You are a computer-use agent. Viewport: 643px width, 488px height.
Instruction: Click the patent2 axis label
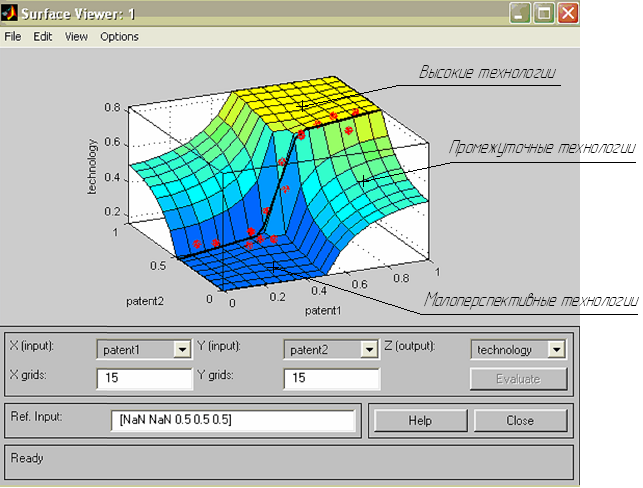coord(145,301)
